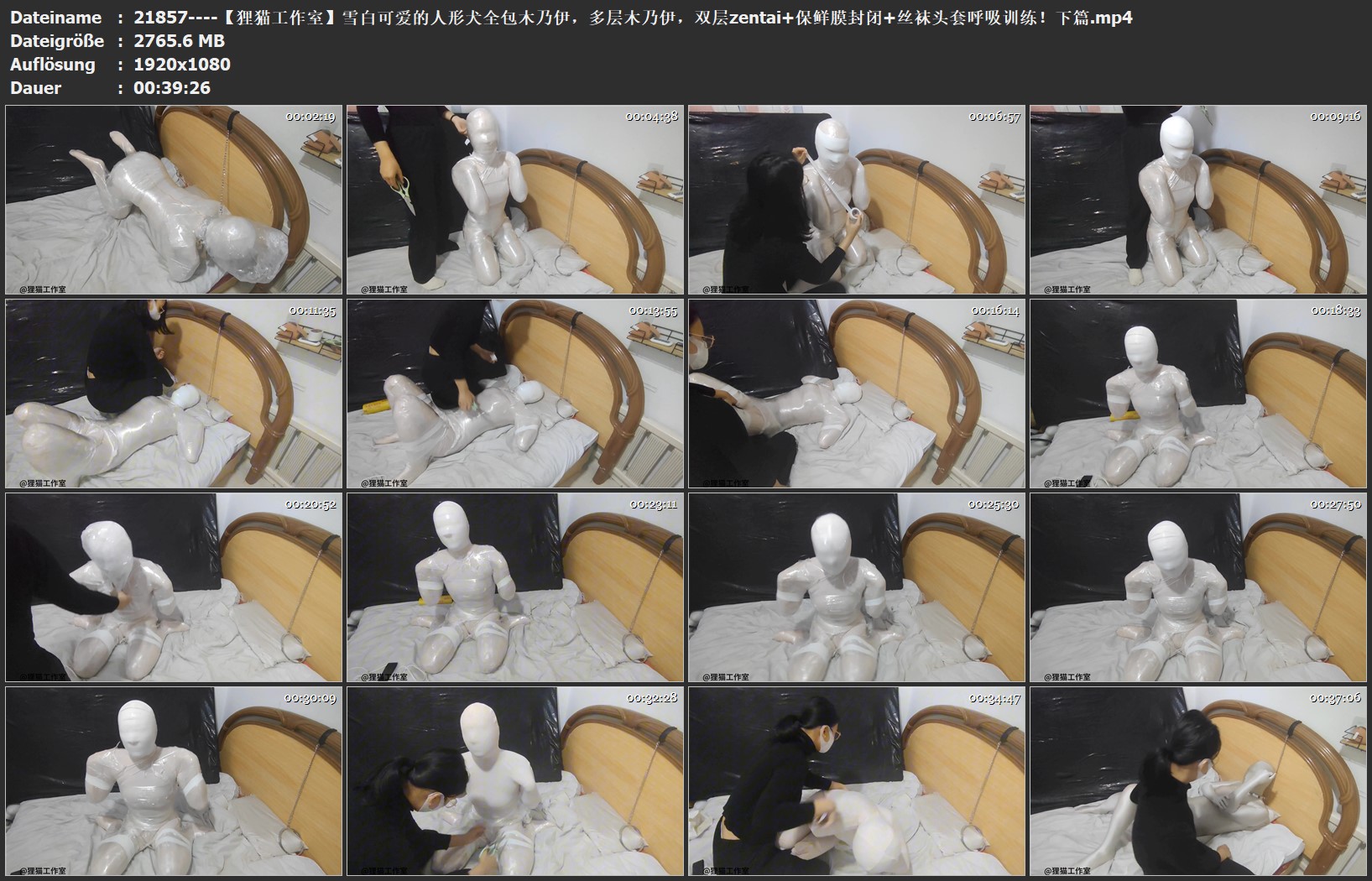The image size is (1372, 881).
Task: Click the thumbnail timestamped 00:02:19
Action: click(x=174, y=200)
